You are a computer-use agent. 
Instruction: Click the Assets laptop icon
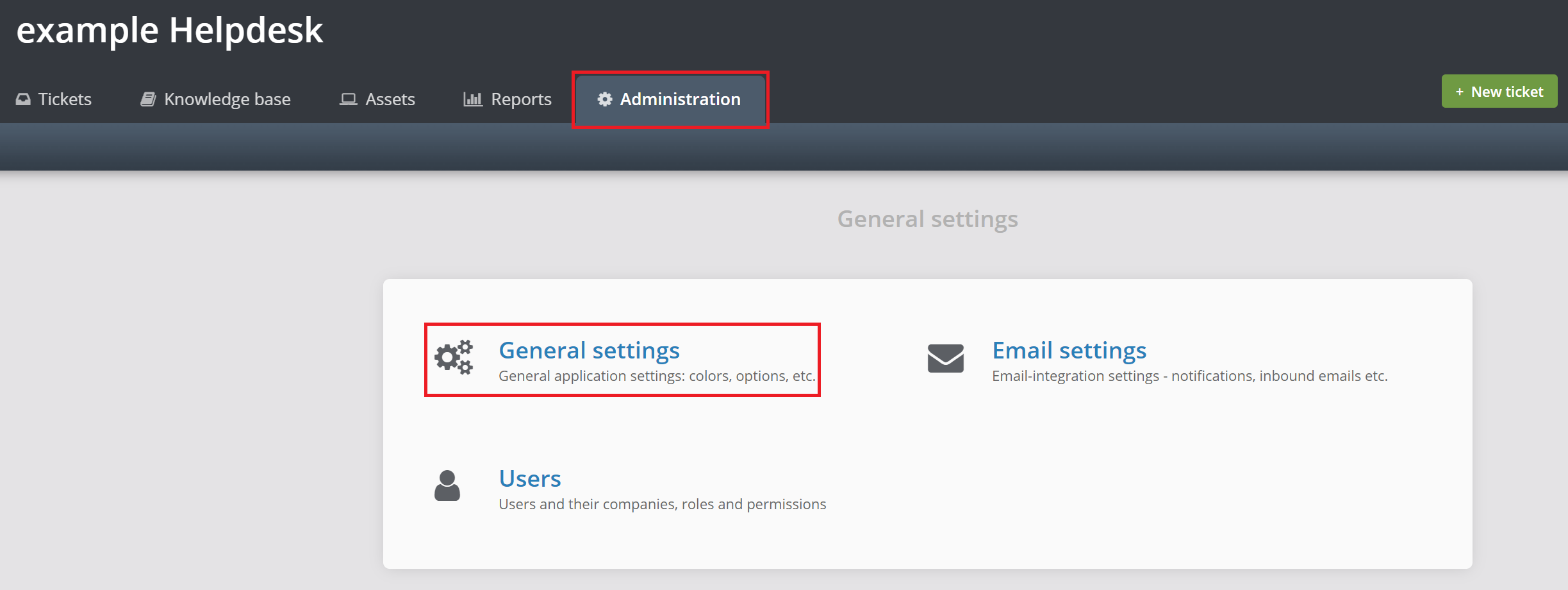tap(348, 99)
